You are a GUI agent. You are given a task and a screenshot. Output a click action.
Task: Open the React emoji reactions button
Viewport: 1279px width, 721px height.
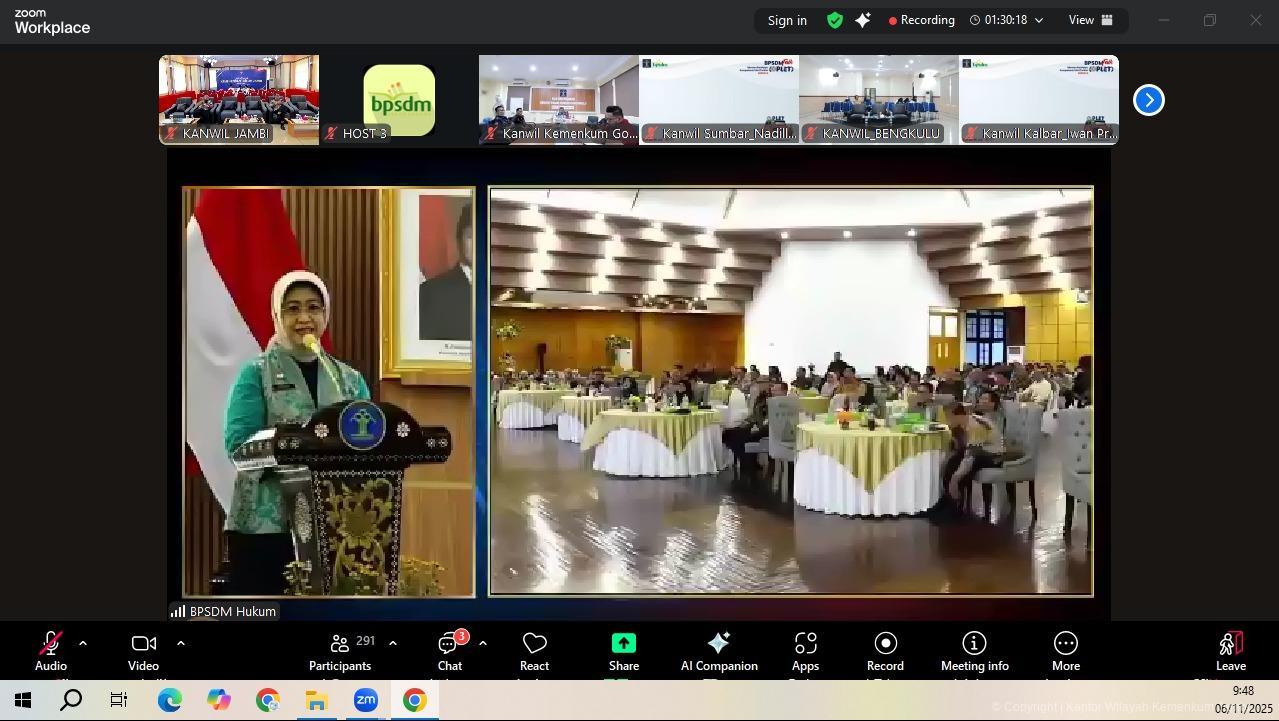(534, 651)
